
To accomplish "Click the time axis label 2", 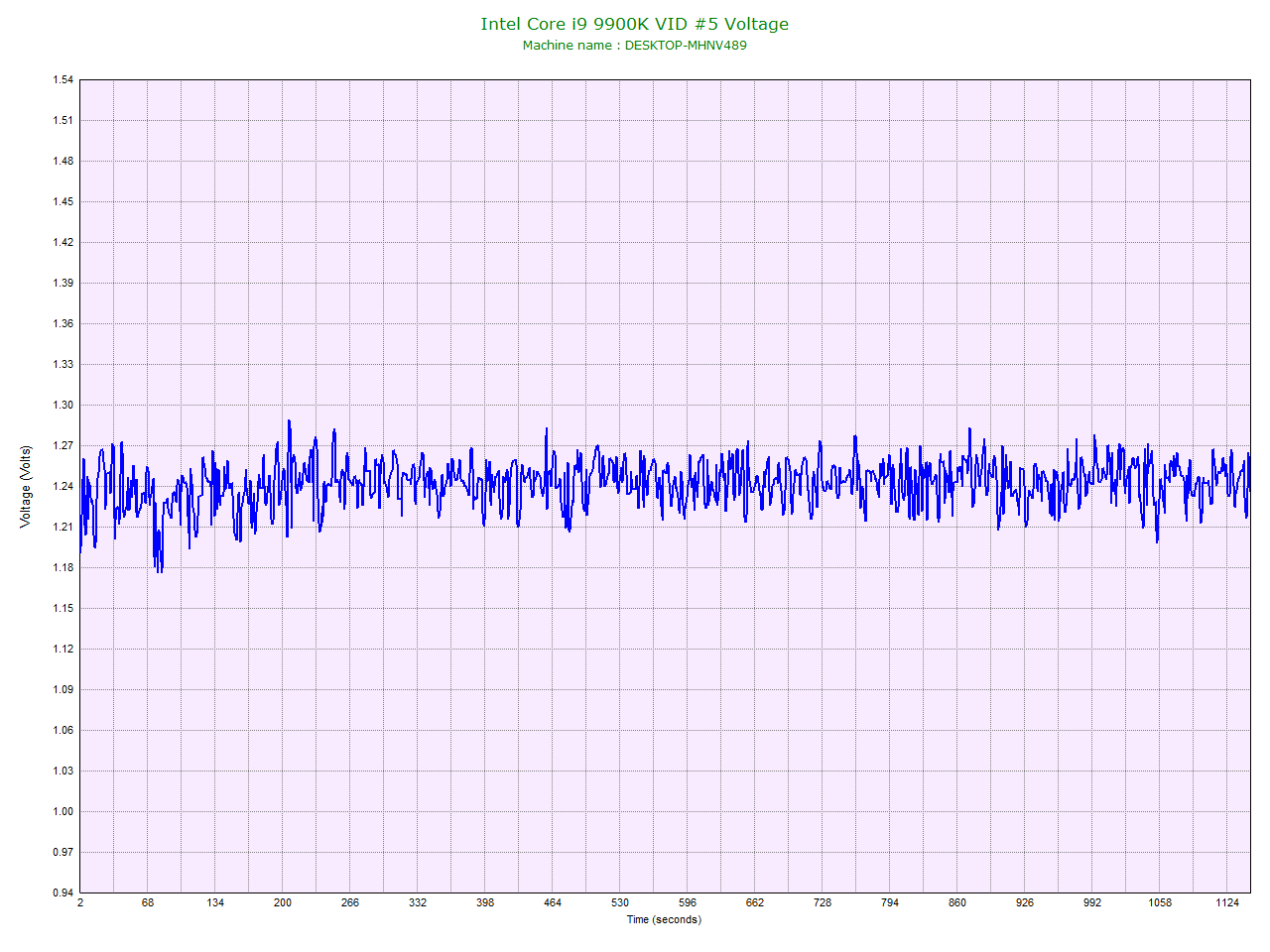I will pyautogui.click(x=80, y=902).
